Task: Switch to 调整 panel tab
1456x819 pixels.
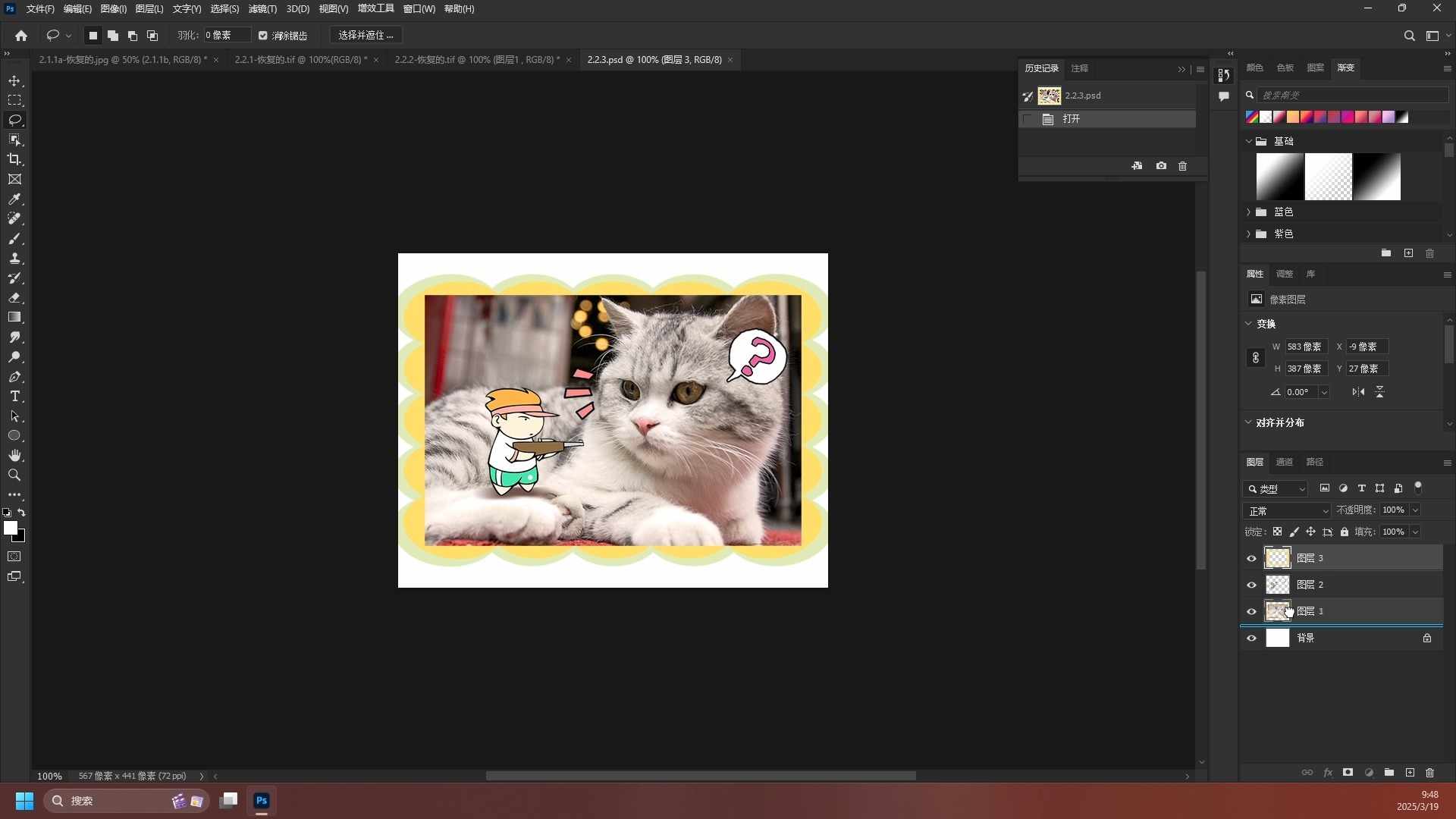Action: click(1284, 274)
